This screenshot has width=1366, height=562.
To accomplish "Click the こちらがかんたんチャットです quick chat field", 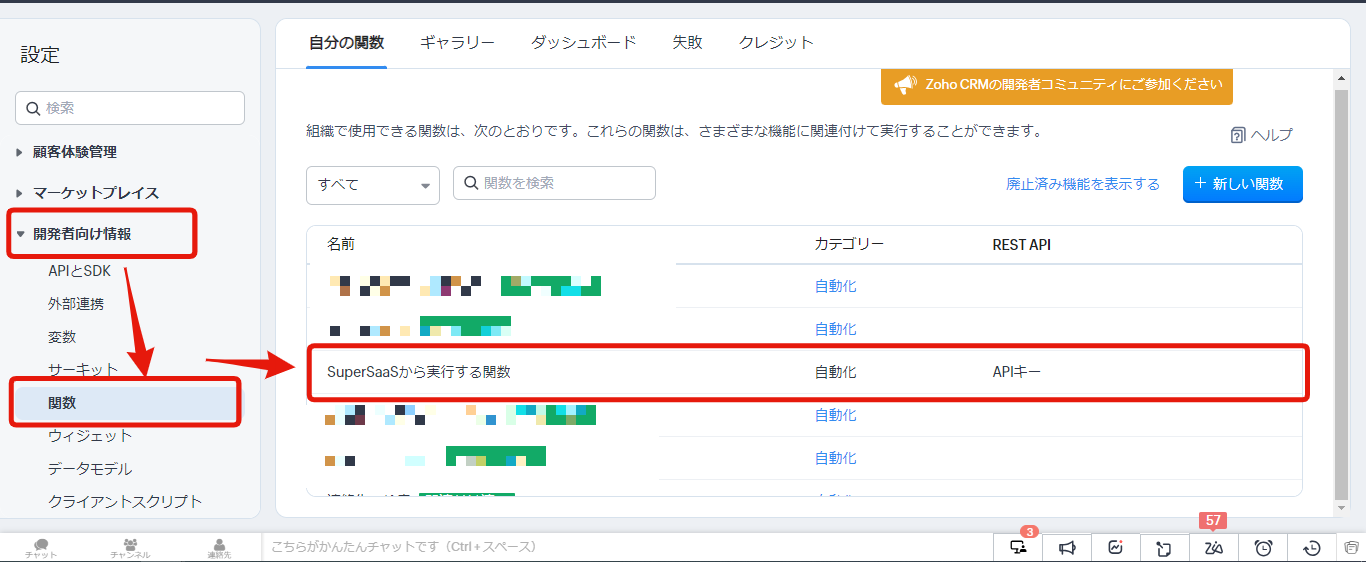I will click(x=627, y=547).
